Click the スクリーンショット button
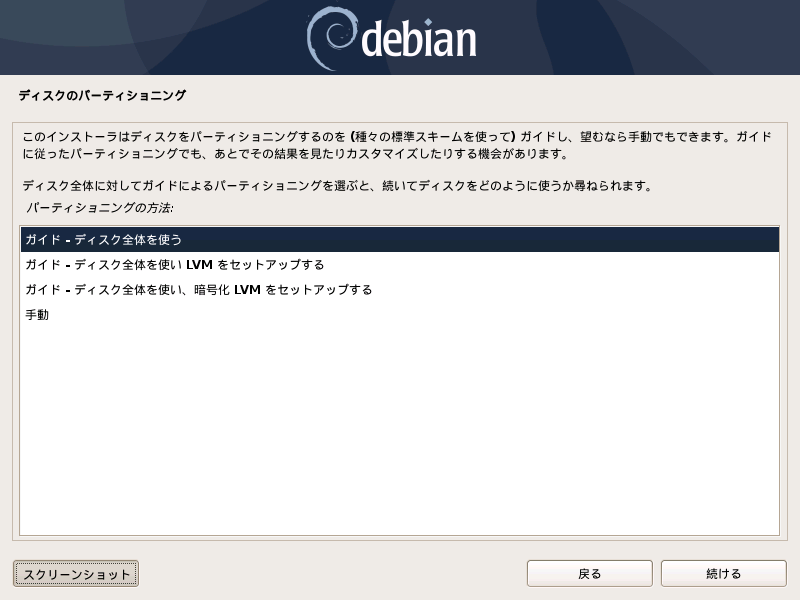 [x=76, y=574]
